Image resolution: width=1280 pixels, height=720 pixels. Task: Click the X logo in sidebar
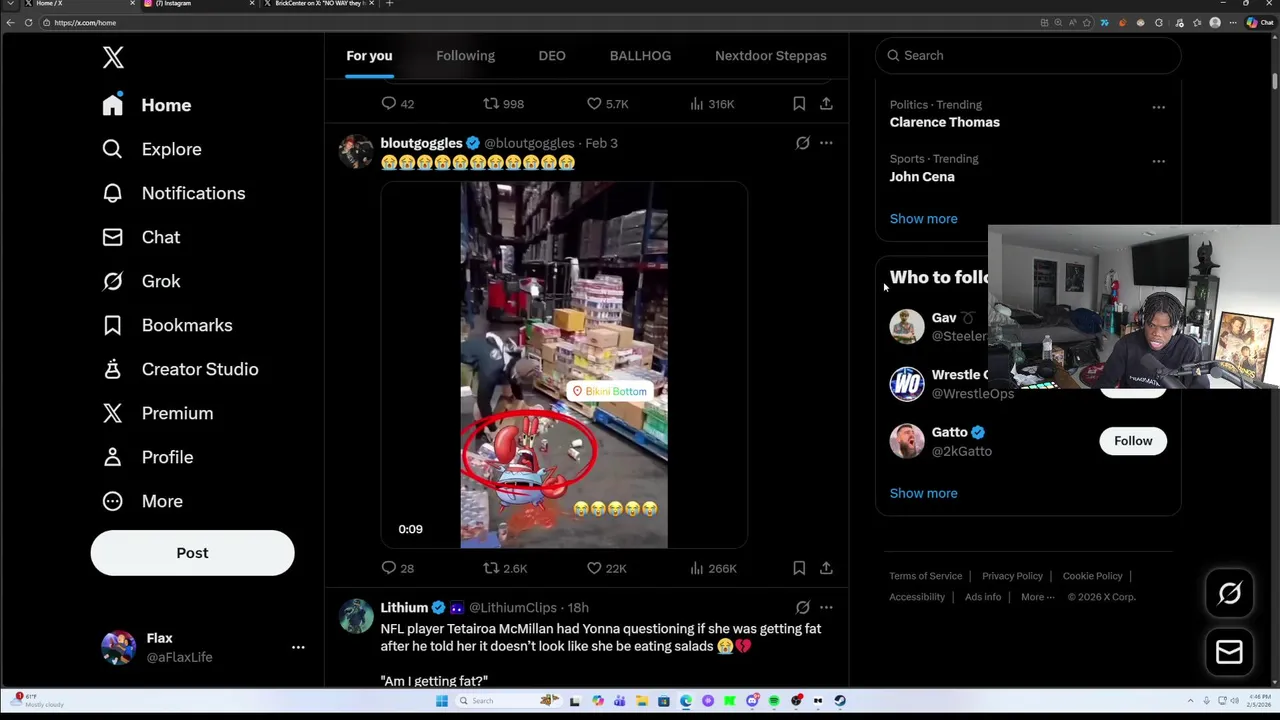click(113, 57)
